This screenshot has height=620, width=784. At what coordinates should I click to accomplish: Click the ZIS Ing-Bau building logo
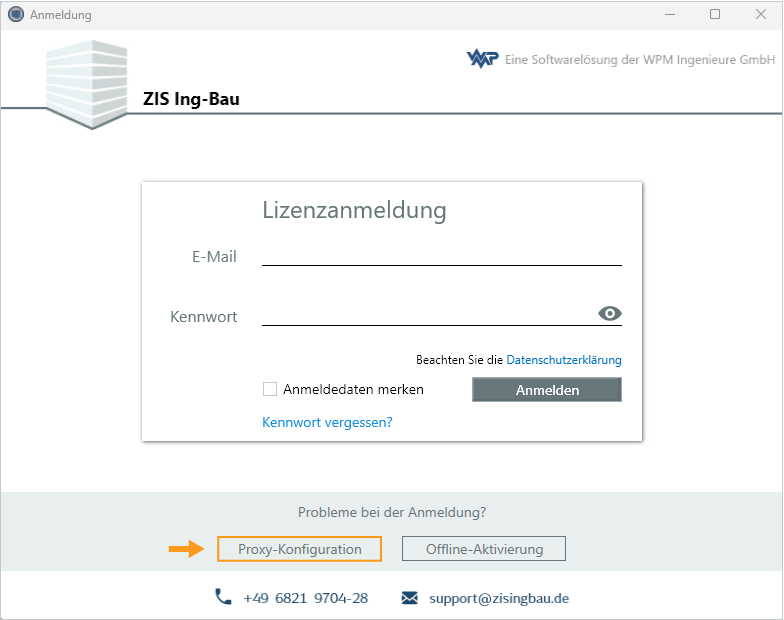point(86,84)
